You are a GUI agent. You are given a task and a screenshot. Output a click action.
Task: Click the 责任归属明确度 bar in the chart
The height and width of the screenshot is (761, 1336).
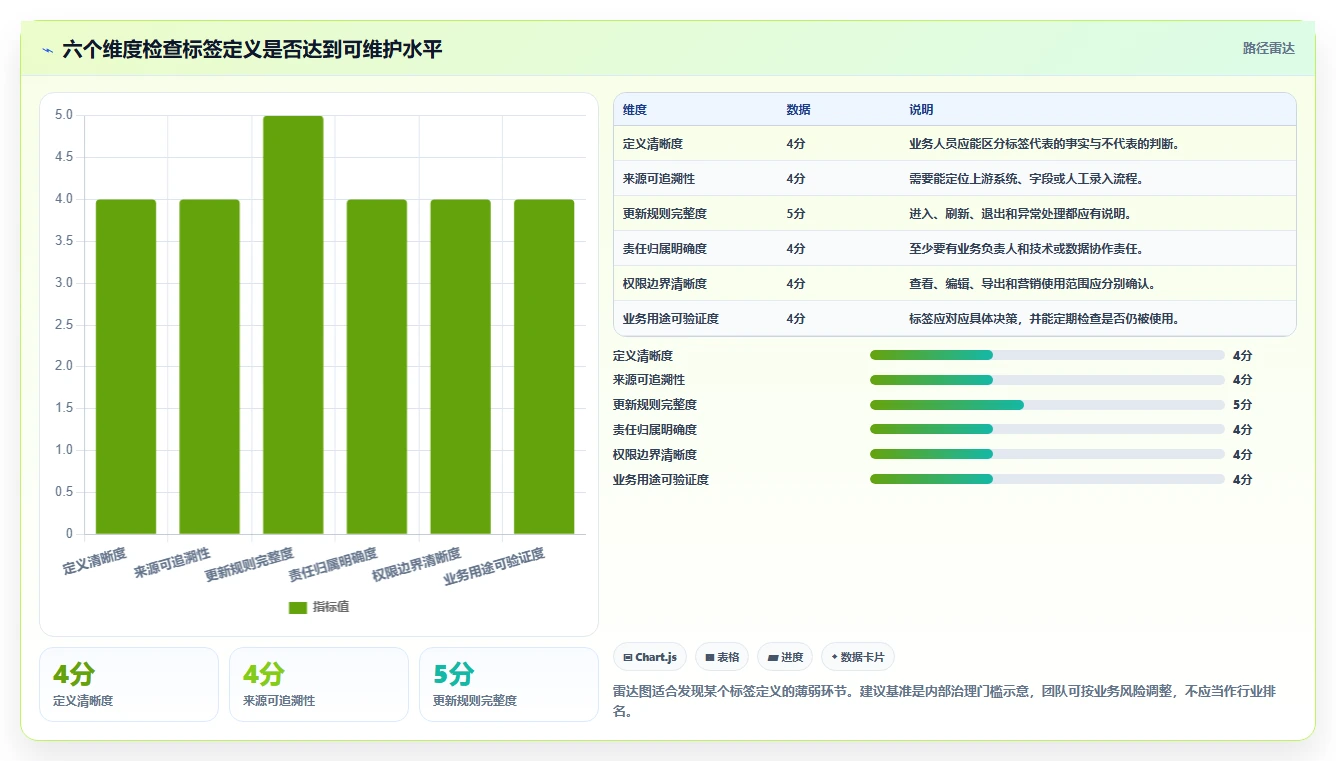[377, 367]
